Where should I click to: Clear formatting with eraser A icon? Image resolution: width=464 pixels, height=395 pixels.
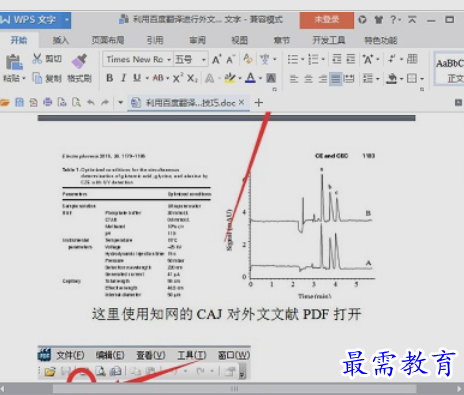pos(248,59)
